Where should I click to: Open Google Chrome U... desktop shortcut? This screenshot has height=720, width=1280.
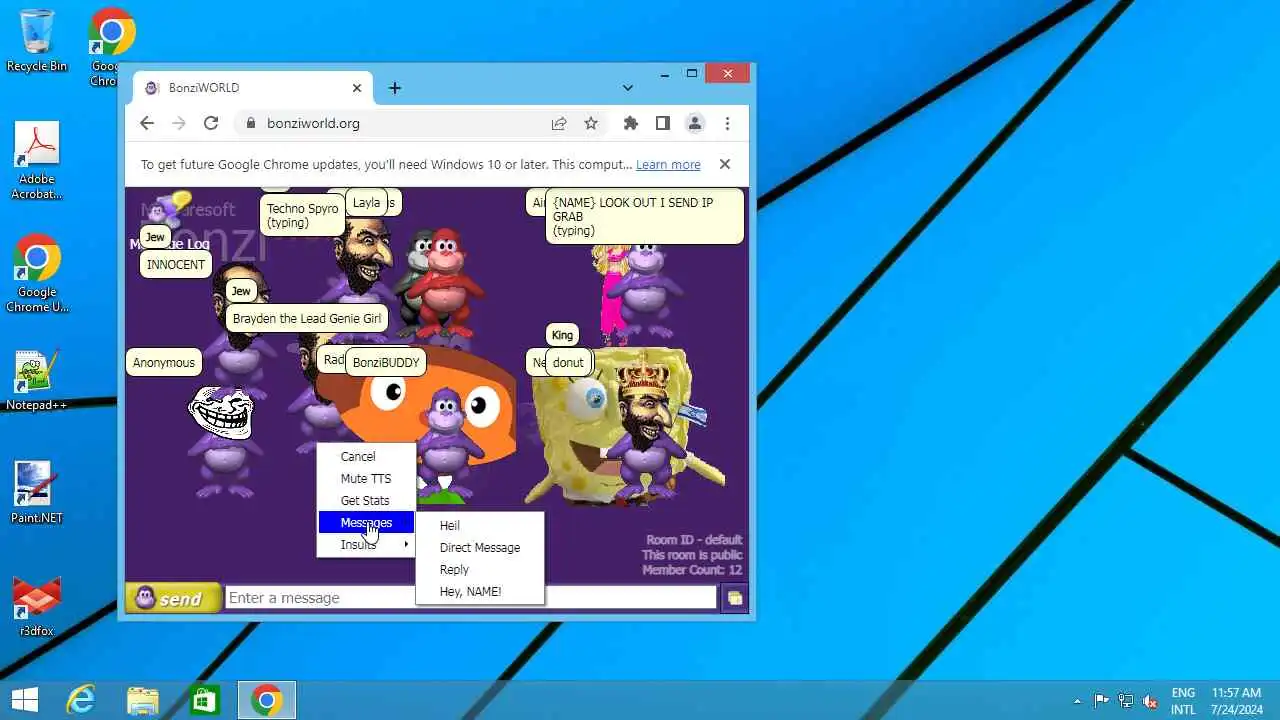[x=37, y=274]
